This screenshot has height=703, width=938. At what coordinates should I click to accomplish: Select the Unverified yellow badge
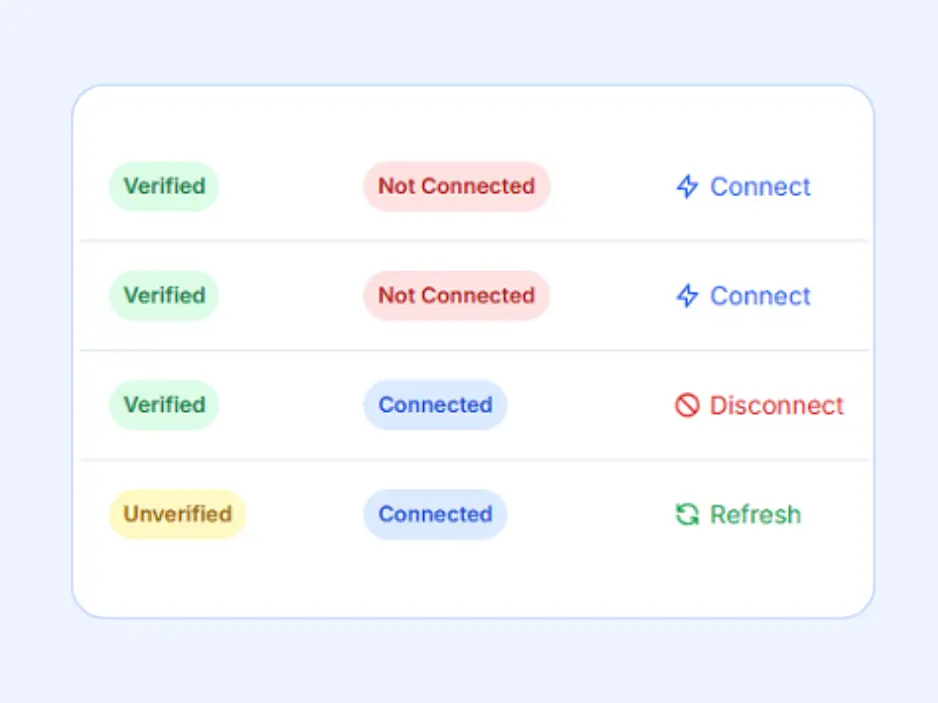click(177, 514)
